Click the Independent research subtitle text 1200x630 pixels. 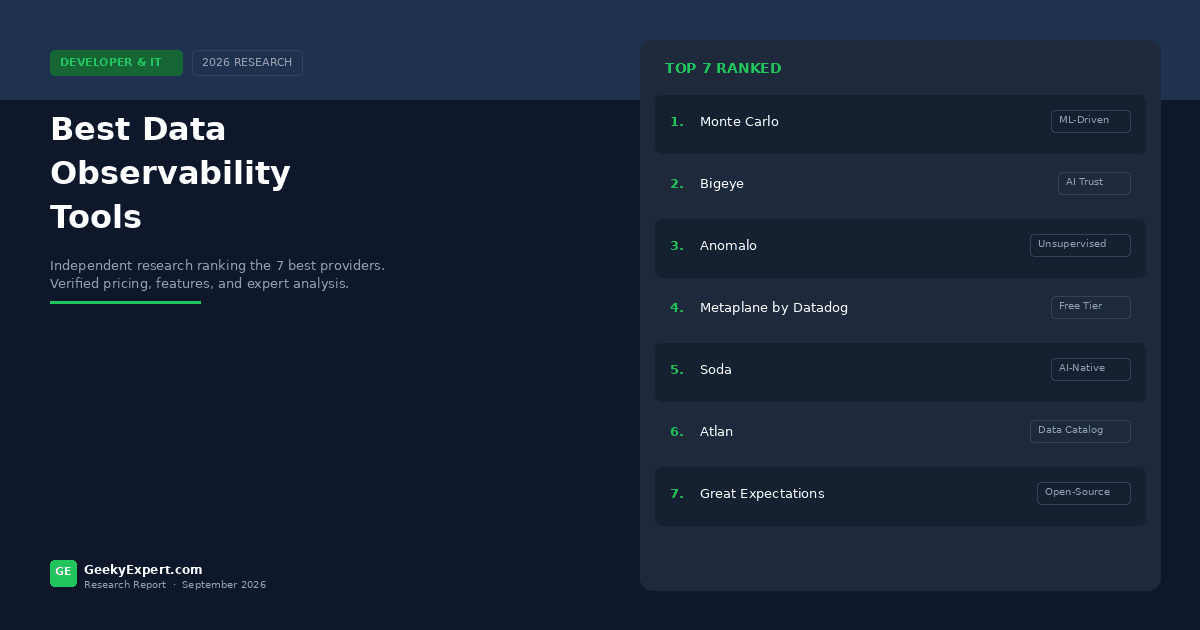217,275
